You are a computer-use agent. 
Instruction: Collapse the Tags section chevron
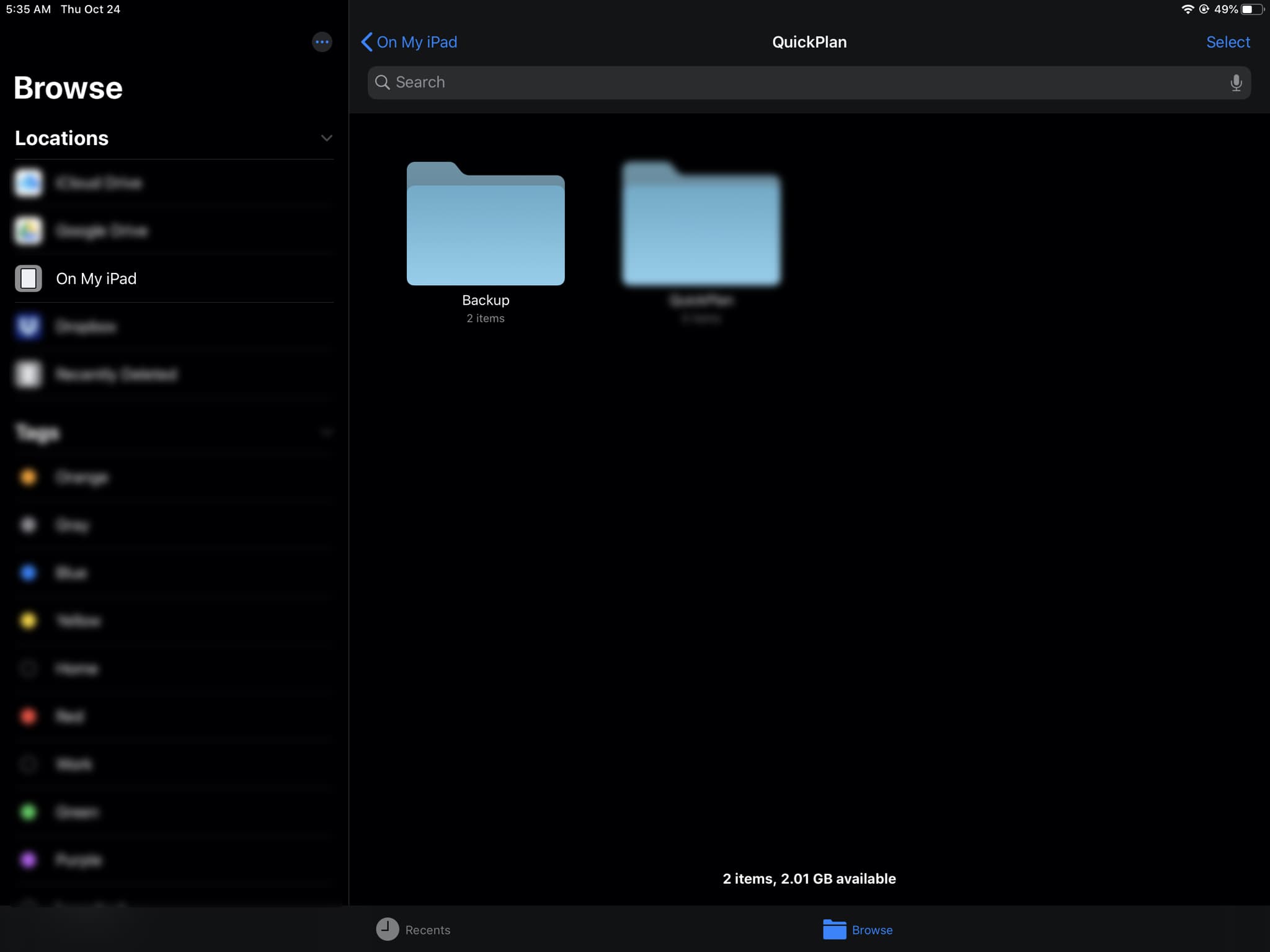tap(326, 432)
